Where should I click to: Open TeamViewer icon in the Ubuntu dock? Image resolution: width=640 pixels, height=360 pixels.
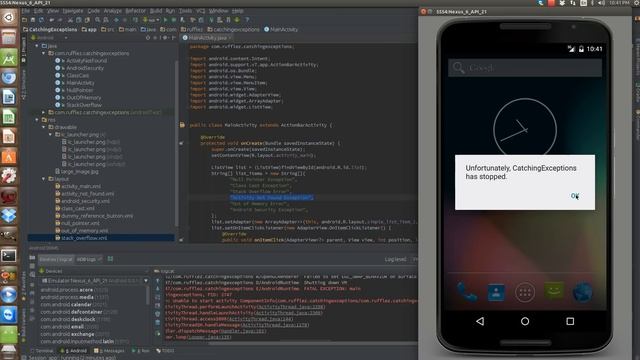pyautogui.click(x=9, y=315)
